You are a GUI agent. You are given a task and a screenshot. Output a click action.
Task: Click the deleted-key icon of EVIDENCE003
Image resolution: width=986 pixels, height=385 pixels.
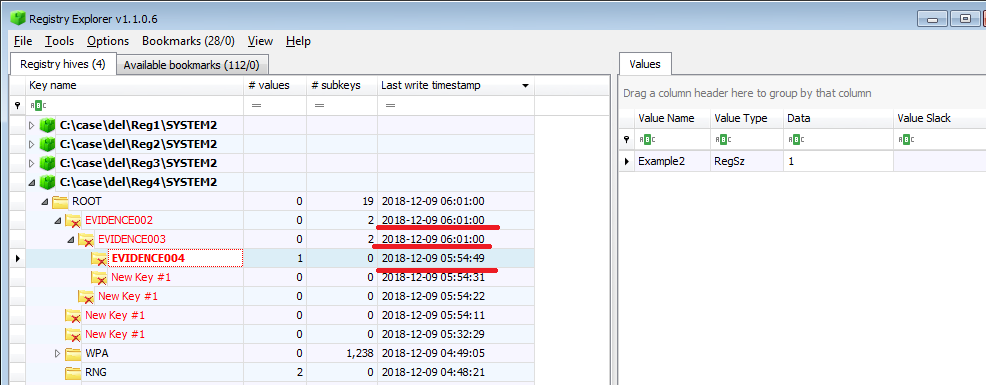pyautogui.click(x=86, y=240)
